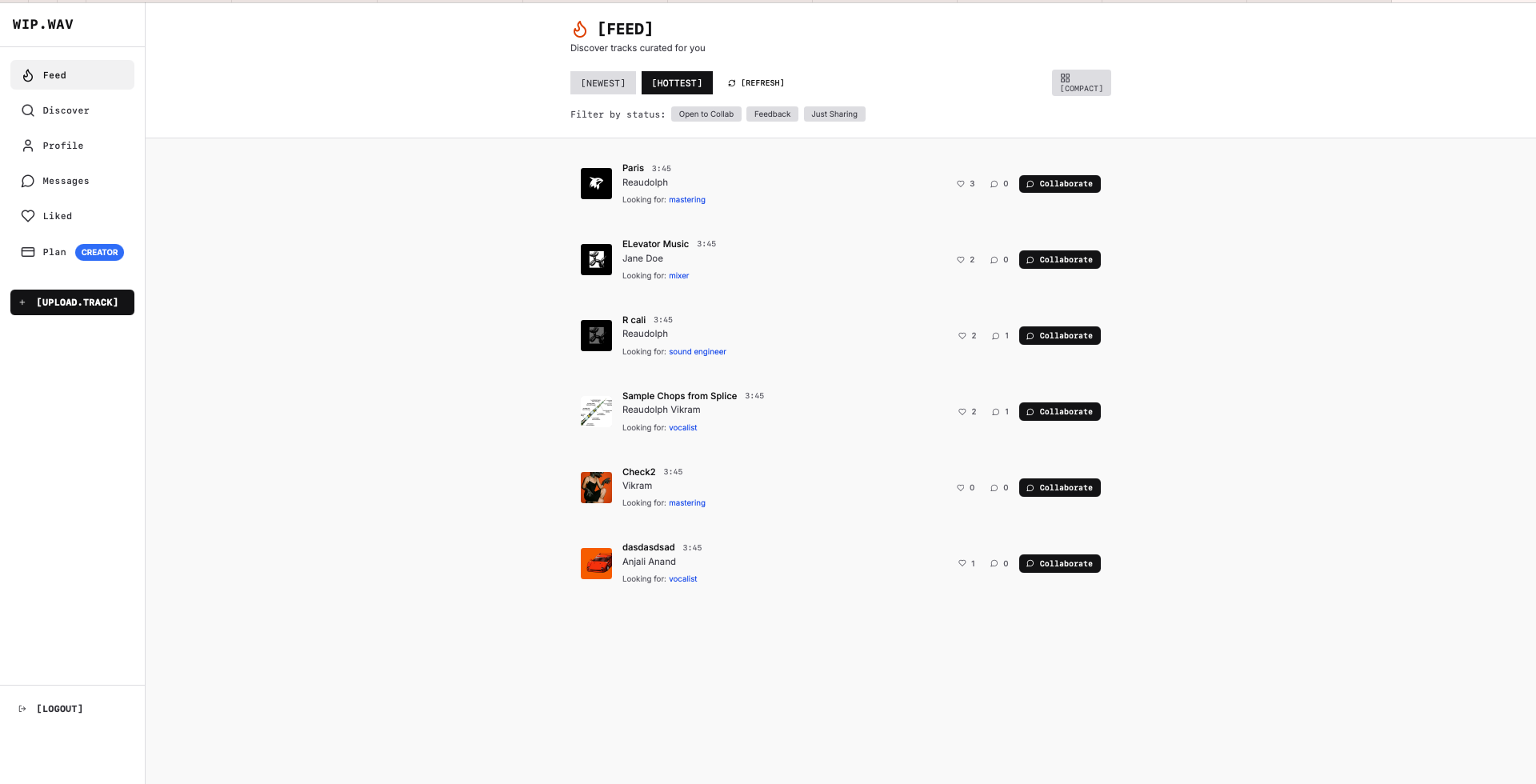Select the Discover magnifier icon
1536x784 pixels.
(x=28, y=110)
